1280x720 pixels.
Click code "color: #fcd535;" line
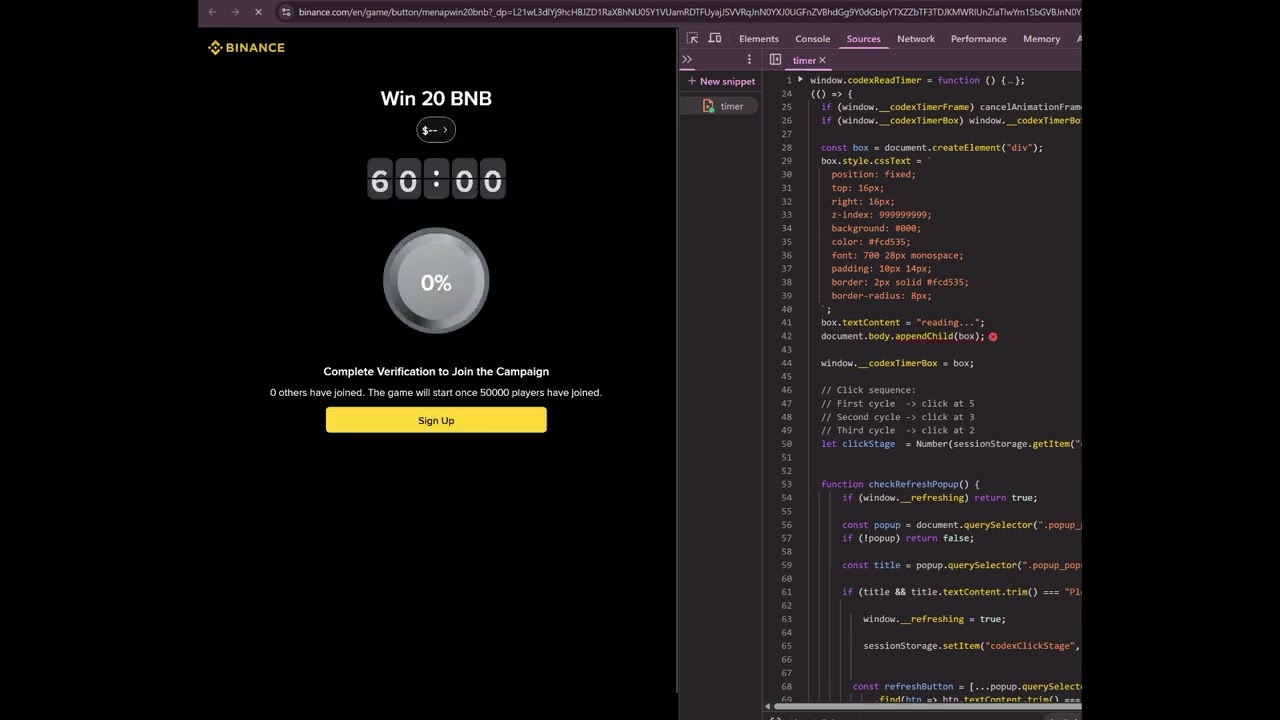click(x=871, y=242)
